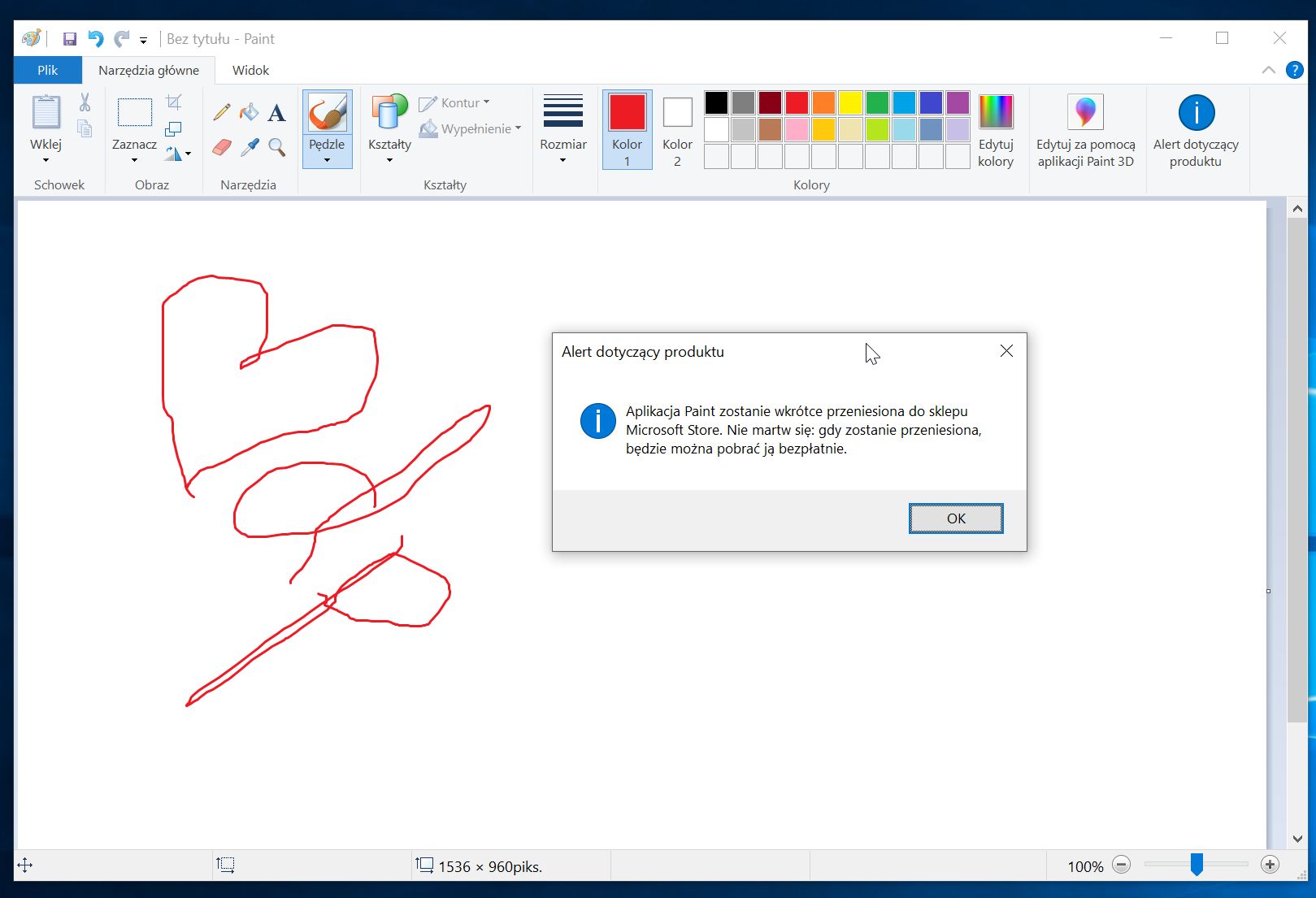
Task: Close the Alert dotyczący produktu dialog
Action: click(x=1006, y=351)
